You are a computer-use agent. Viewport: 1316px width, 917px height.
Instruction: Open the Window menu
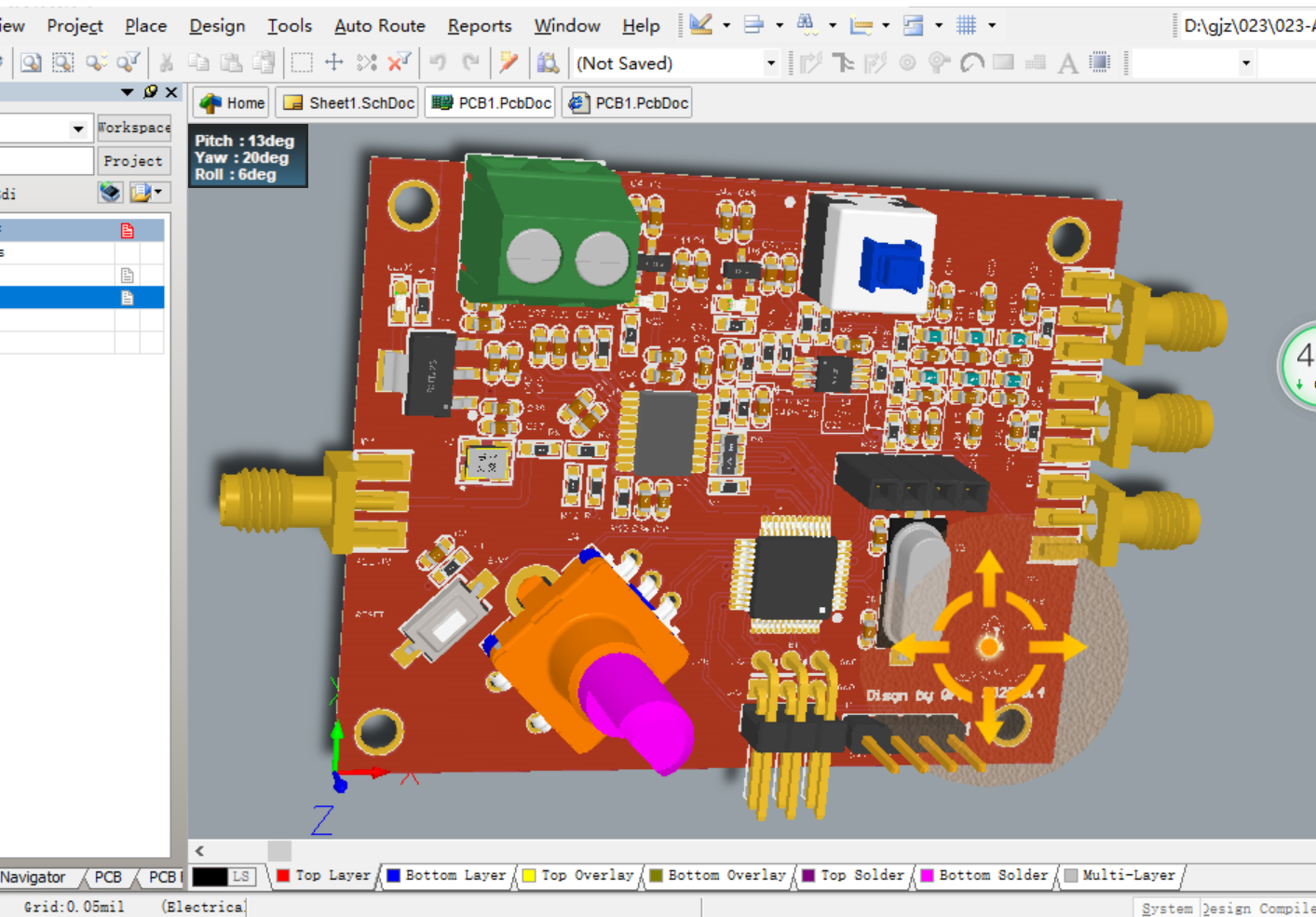(x=567, y=26)
